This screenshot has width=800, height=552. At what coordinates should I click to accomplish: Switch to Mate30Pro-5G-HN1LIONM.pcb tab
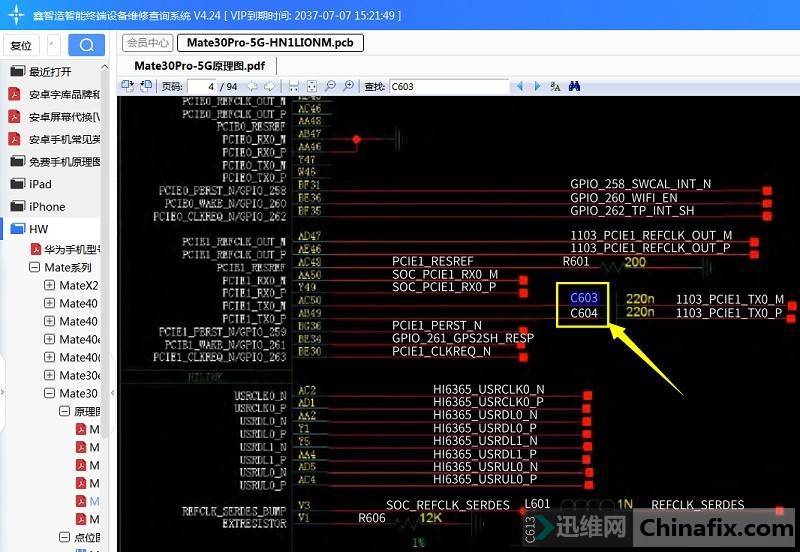[x=270, y=43]
